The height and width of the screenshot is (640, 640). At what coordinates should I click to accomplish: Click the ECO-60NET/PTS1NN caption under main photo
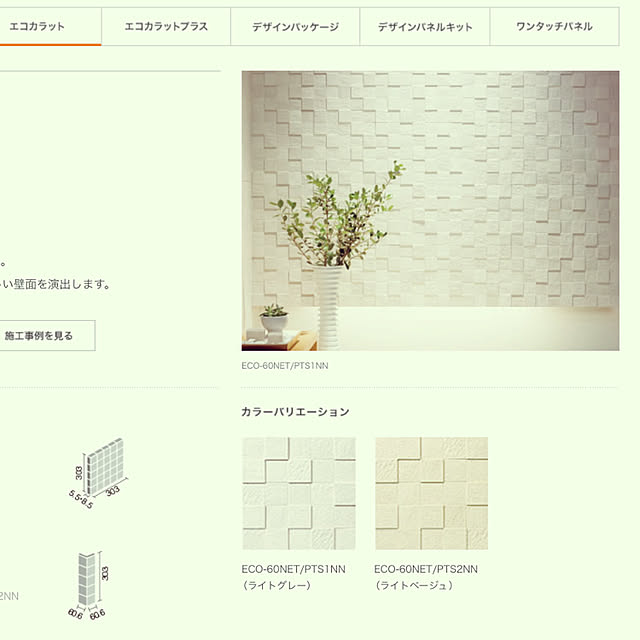coord(284,366)
